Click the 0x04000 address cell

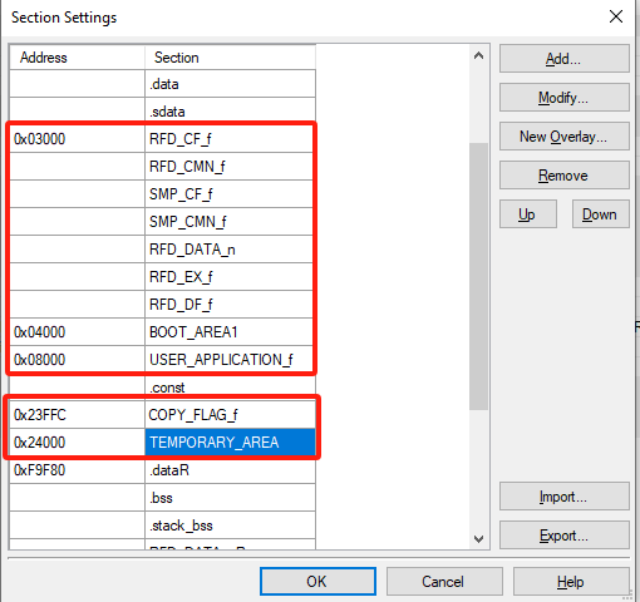[77, 332]
